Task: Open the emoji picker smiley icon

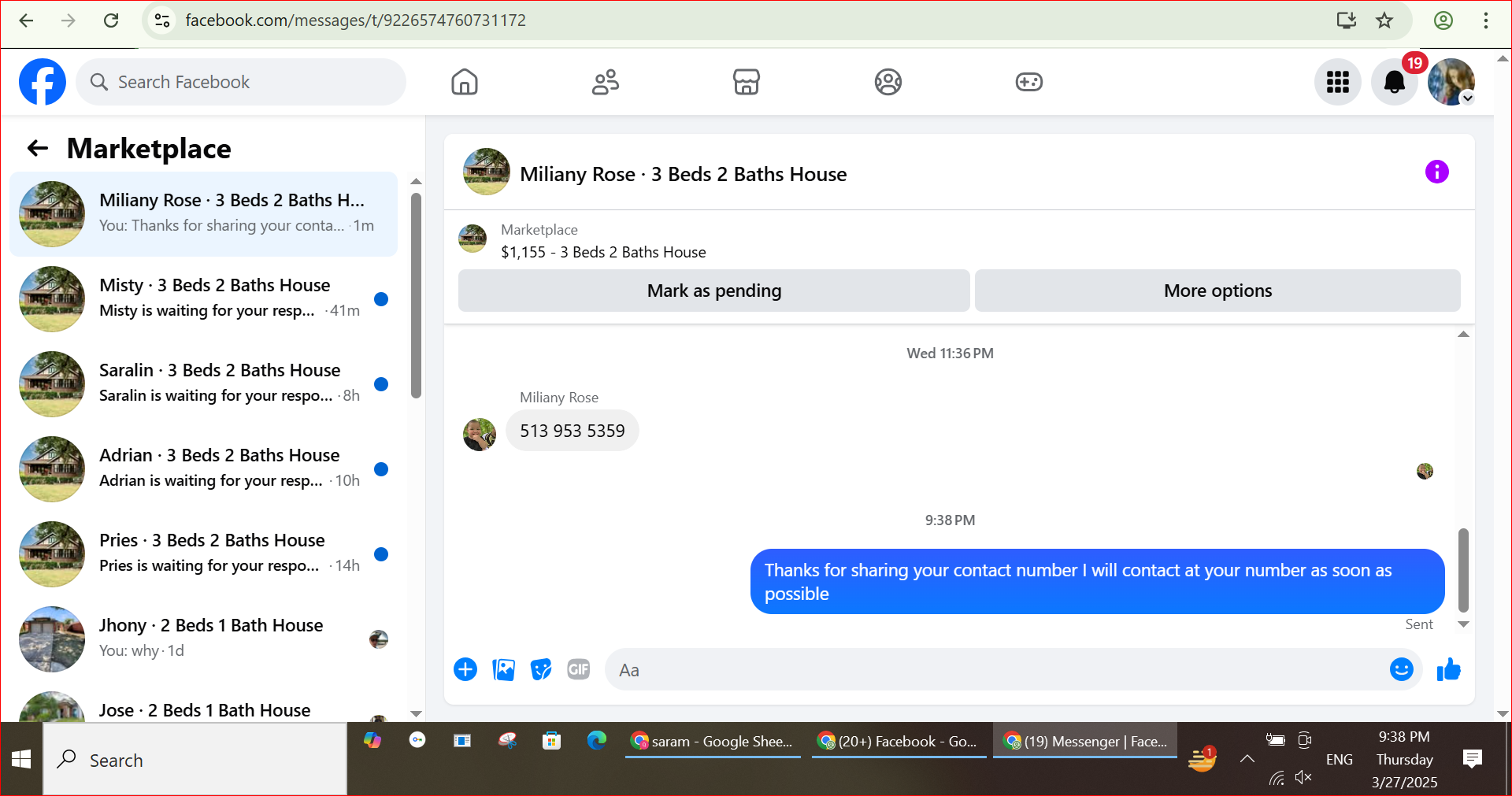Action: [1401, 669]
